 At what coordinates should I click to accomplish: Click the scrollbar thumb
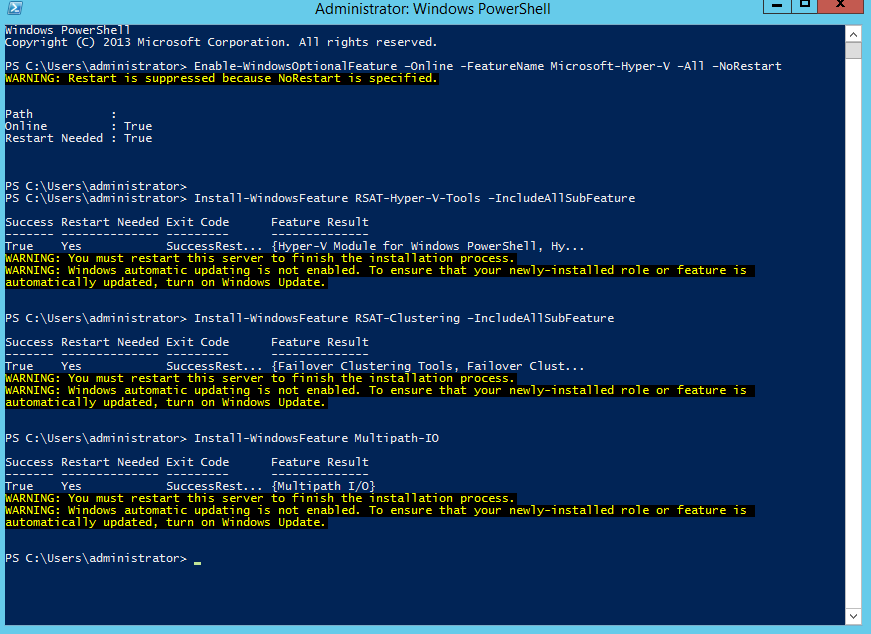854,51
